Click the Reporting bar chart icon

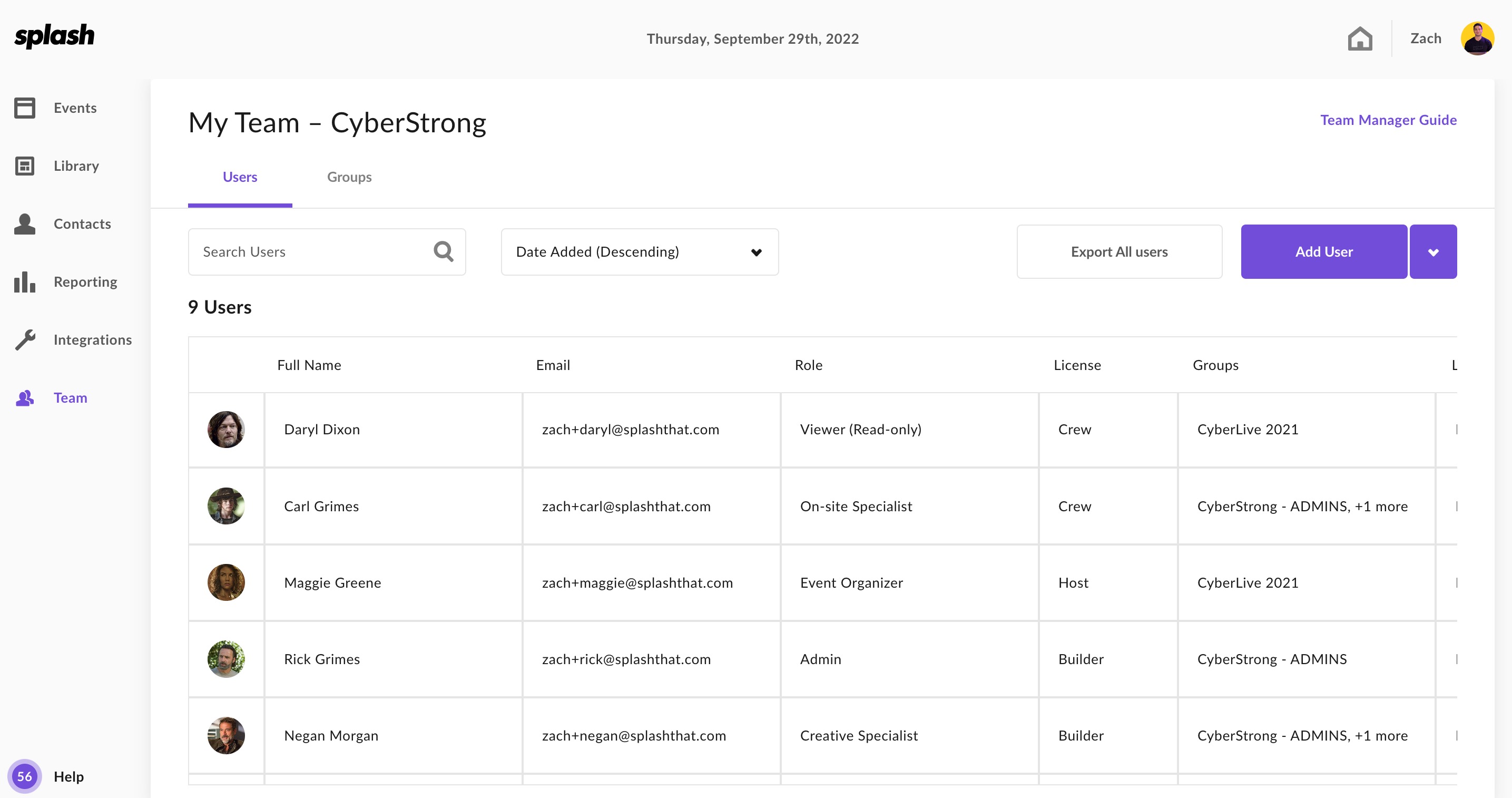pyautogui.click(x=25, y=282)
